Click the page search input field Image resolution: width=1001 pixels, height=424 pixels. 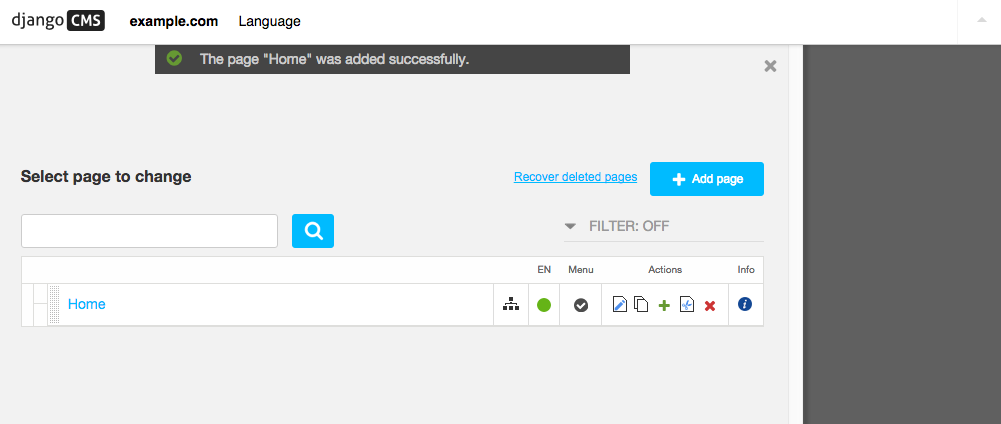[149, 231]
